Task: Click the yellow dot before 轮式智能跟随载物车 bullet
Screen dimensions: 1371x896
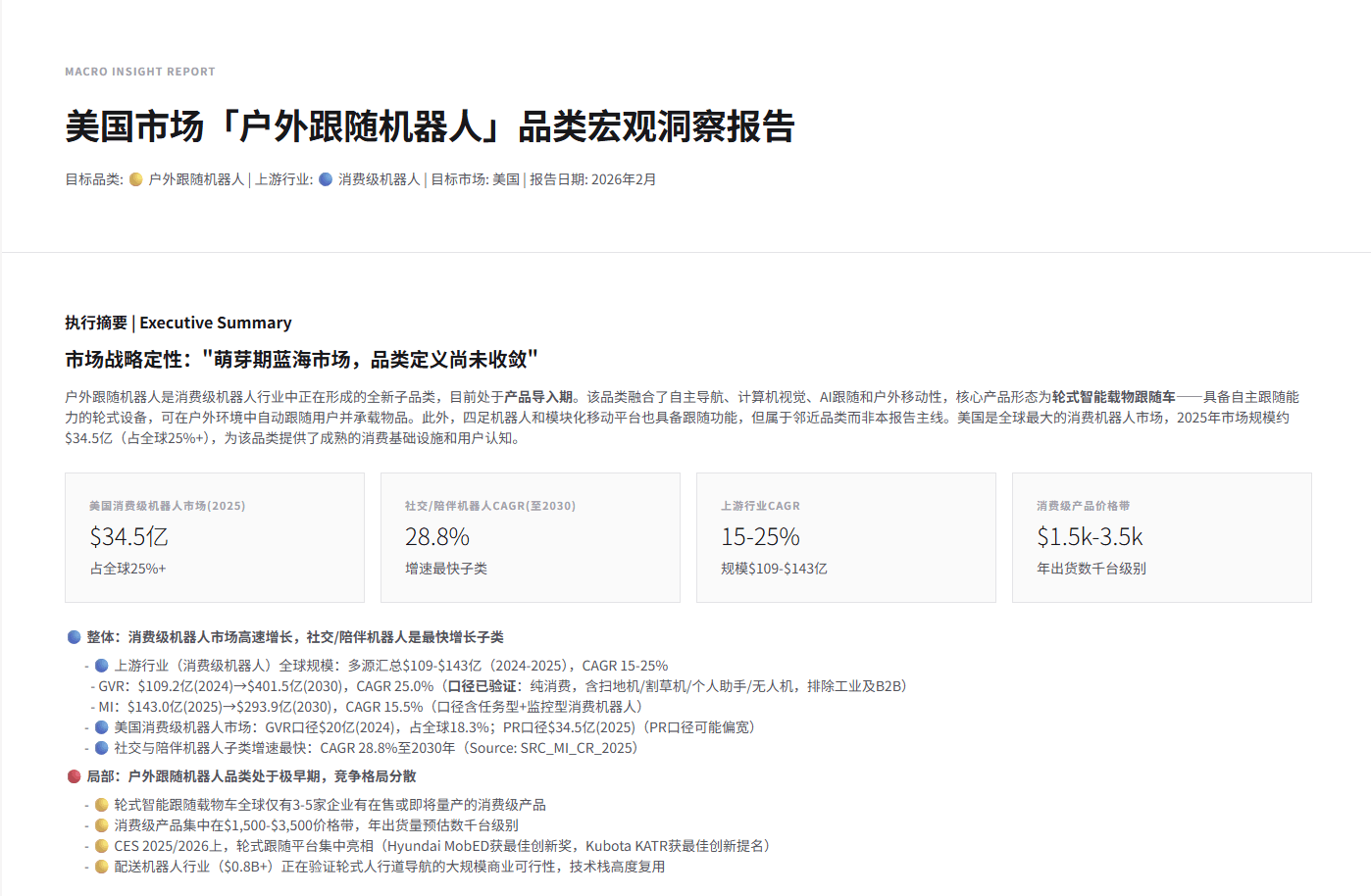Action: click(101, 805)
